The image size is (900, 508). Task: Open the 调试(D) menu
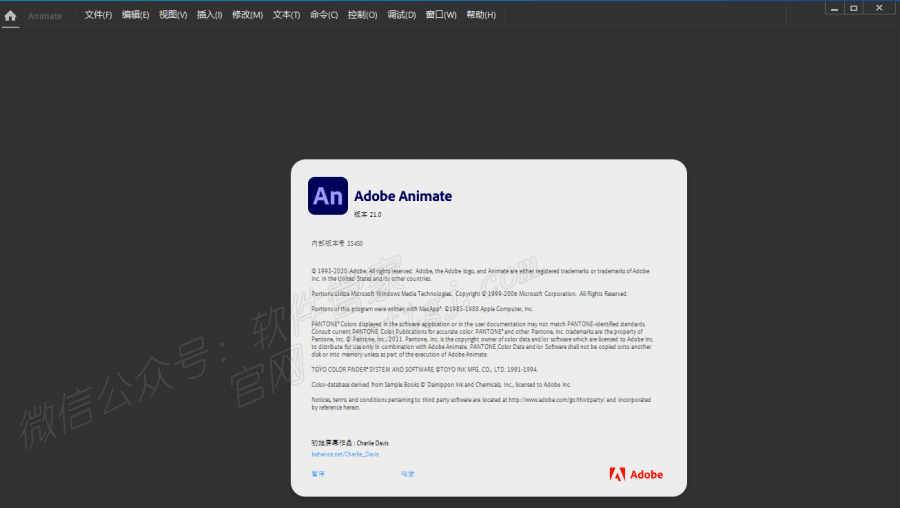[x=401, y=15]
